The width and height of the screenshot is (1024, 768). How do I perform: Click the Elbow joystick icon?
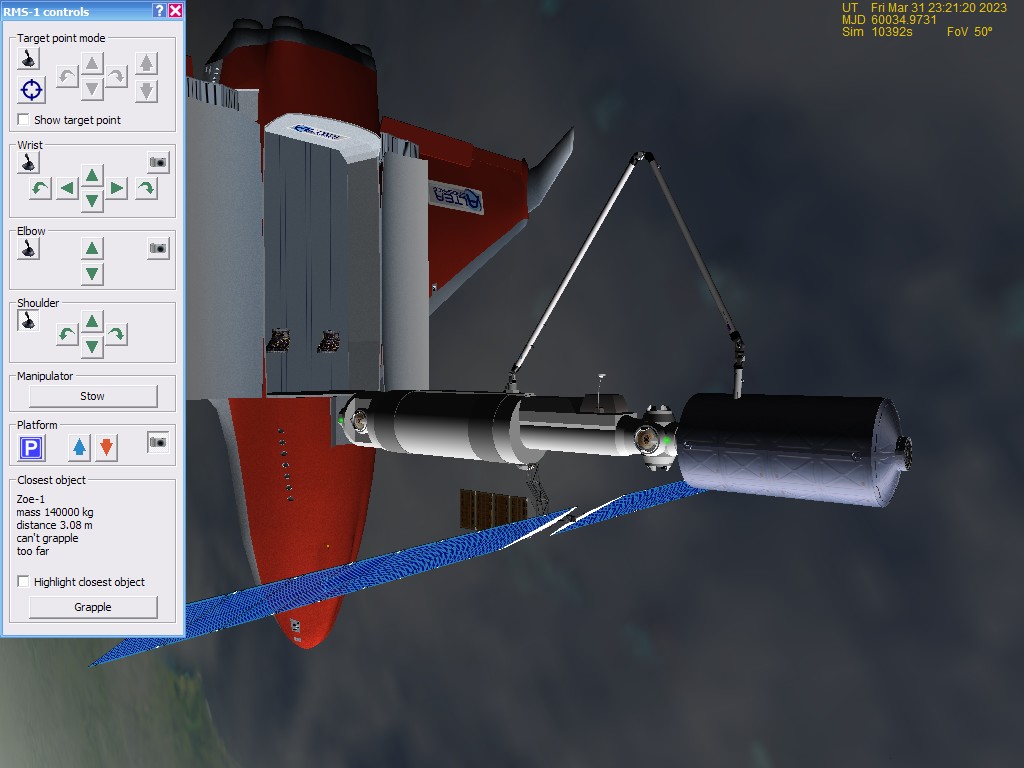[28, 249]
